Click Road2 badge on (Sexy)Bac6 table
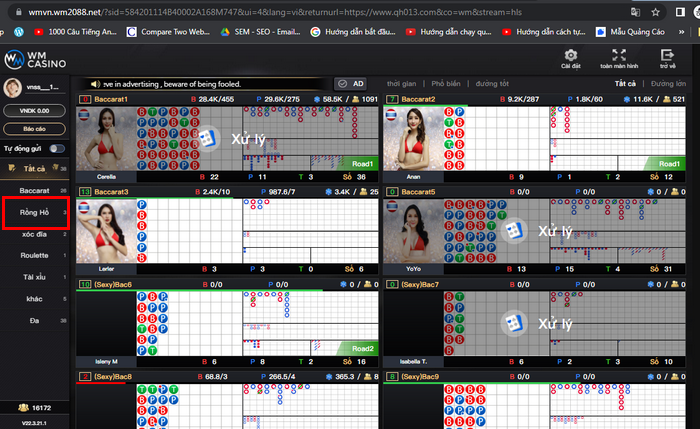Image resolution: width=700 pixels, height=429 pixels. pyautogui.click(x=359, y=349)
